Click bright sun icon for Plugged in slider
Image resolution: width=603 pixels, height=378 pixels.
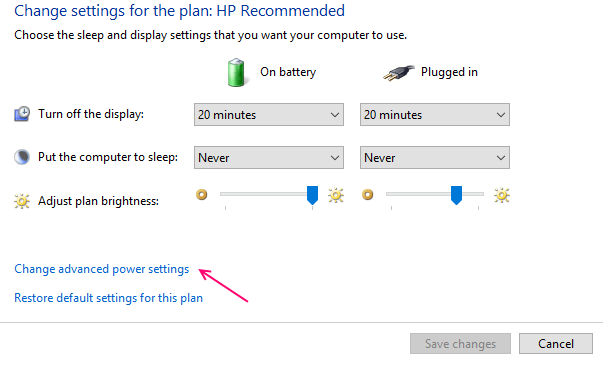coord(502,195)
